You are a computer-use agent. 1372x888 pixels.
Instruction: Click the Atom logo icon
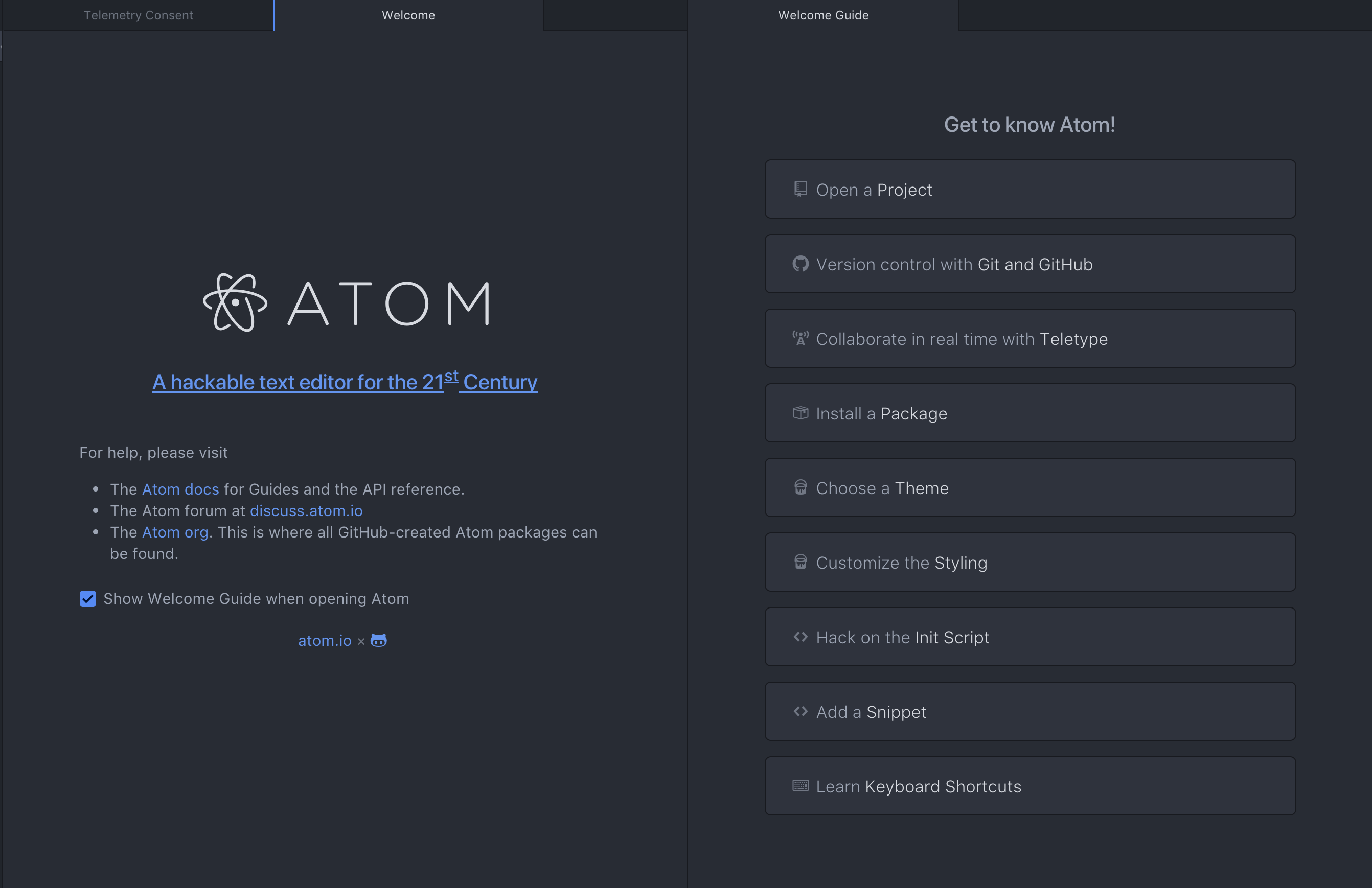click(235, 302)
